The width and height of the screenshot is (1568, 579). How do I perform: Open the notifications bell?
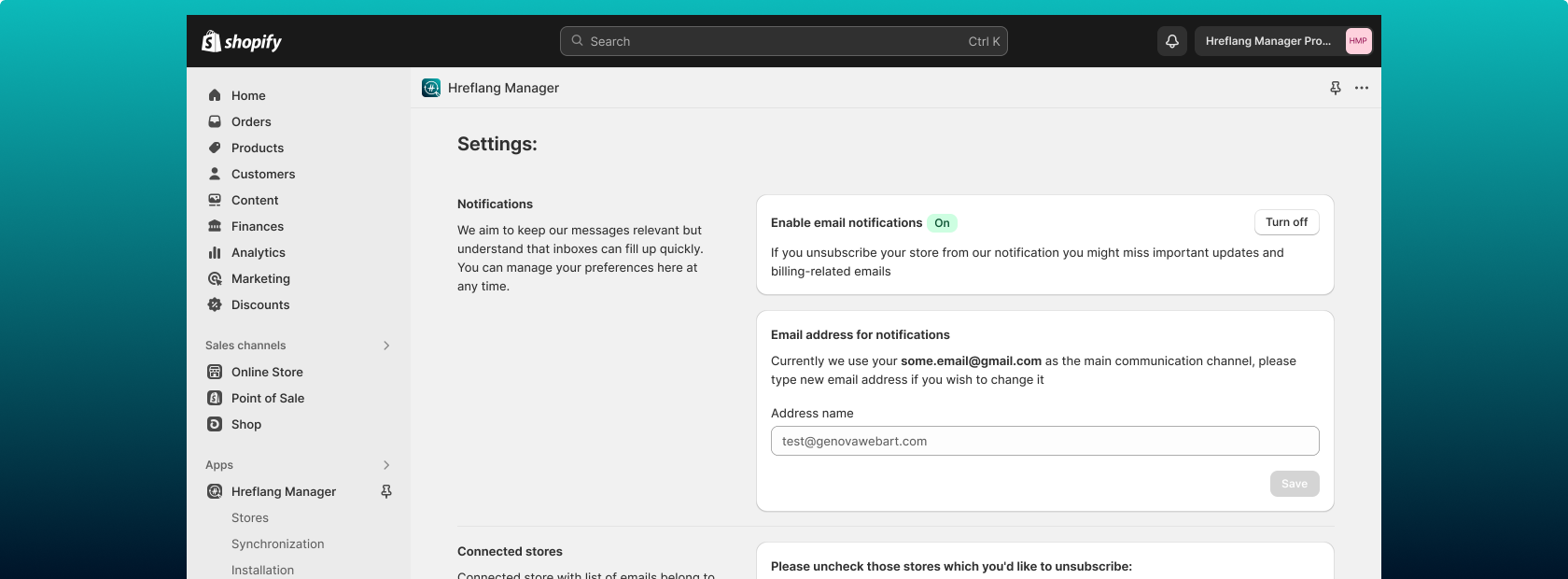(1172, 41)
